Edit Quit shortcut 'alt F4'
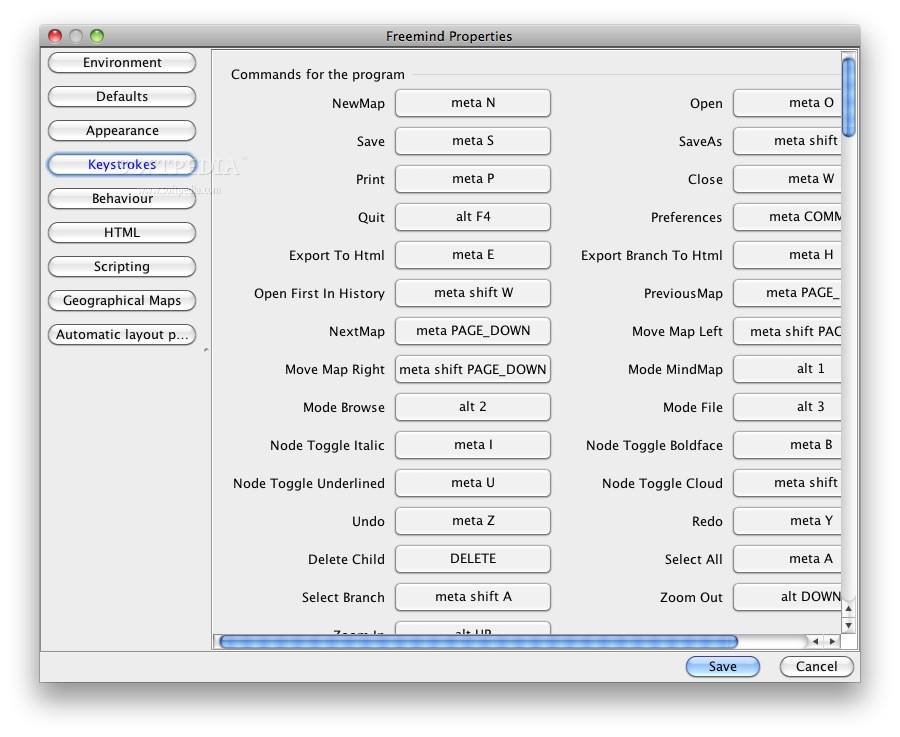This screenshot has height=737, width=900. pos(473,216)
